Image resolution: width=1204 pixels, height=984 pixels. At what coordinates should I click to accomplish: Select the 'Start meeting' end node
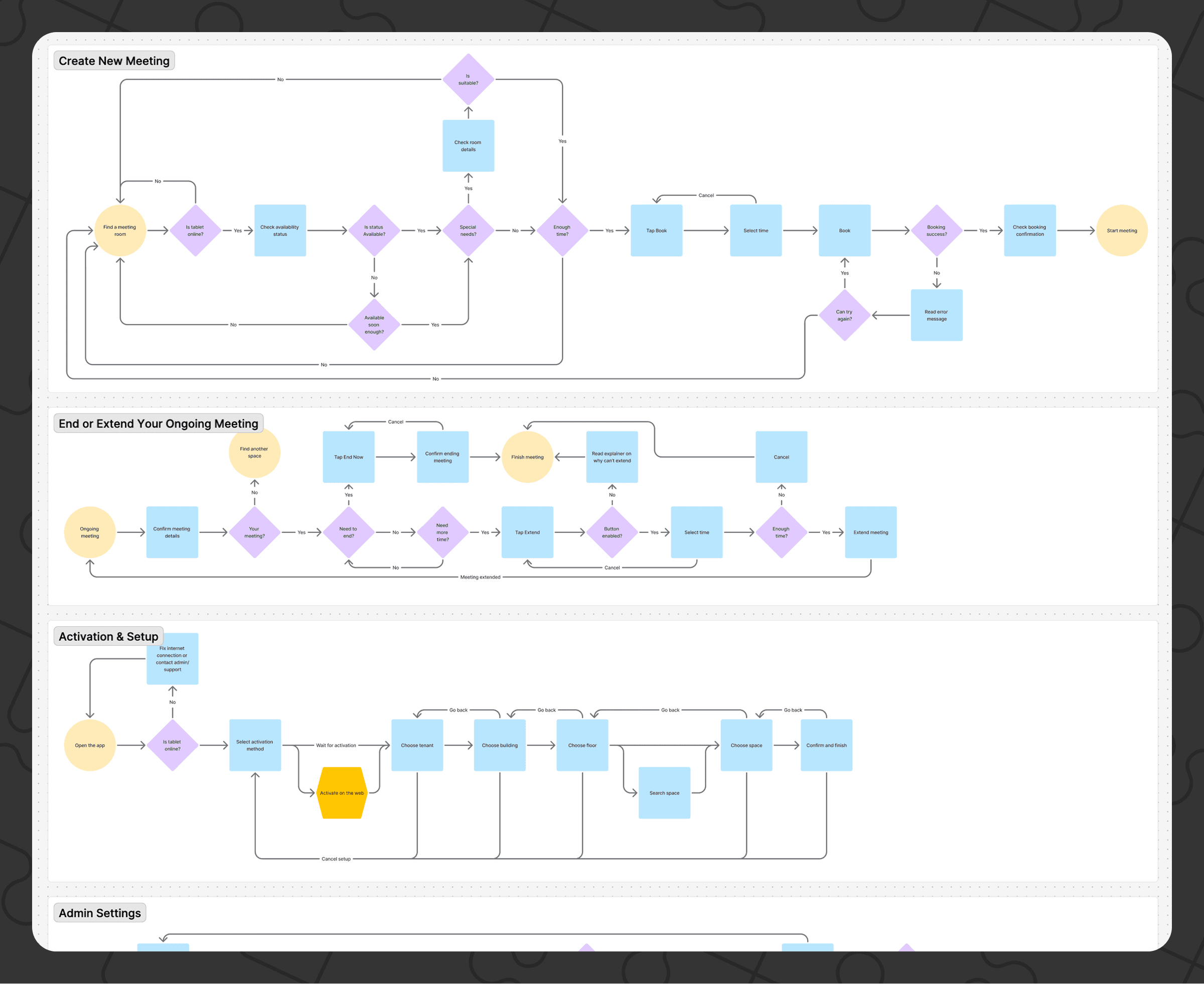pos(1122,231)
